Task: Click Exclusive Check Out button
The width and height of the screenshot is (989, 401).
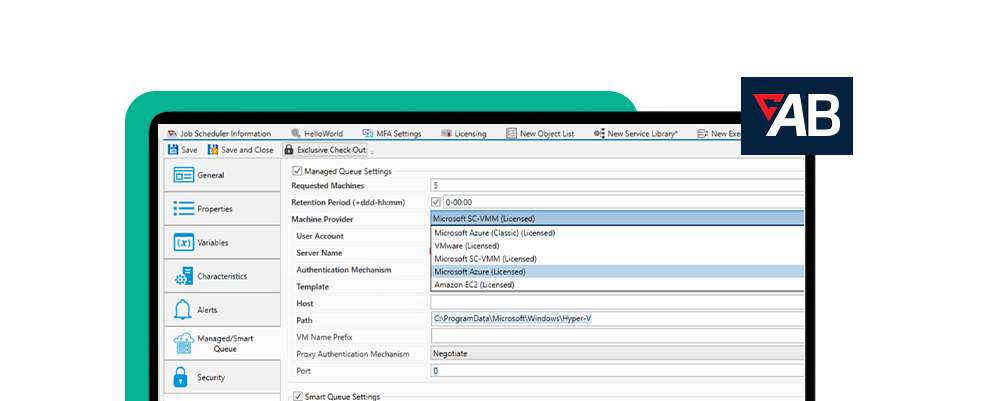Action: pyautogui.click(x=324, y=150)
